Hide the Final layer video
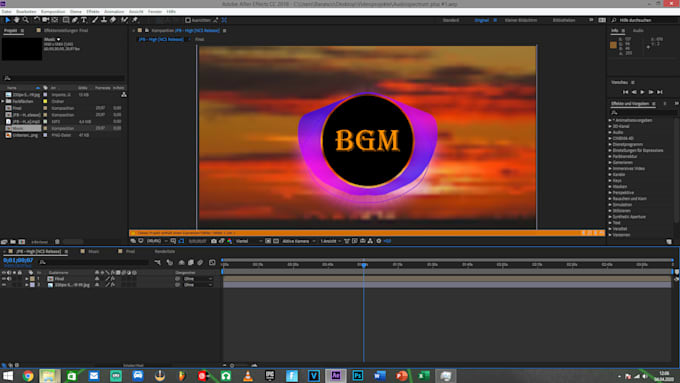 click(4, 279)
